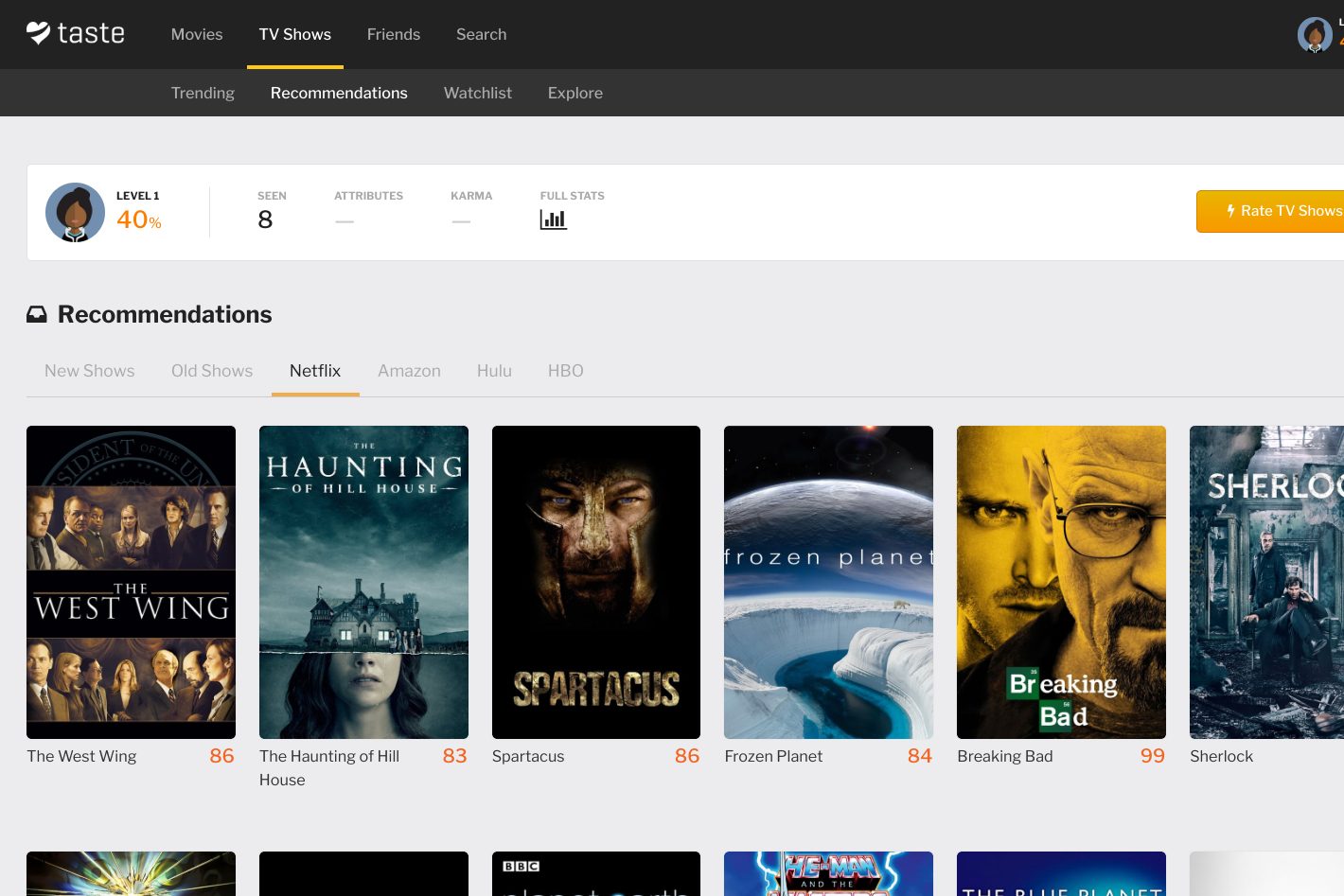Click the Full Stats label
The width and height of the screenshot is (1344, 896).
[x=572, y=196]
